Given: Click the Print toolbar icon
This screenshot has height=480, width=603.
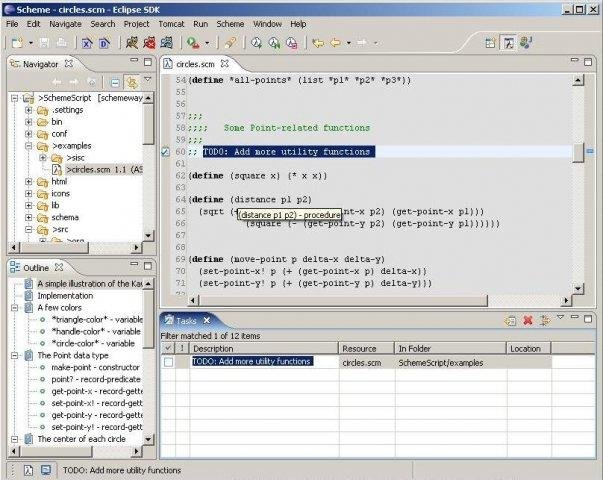Looking at the screenshot, I should point(62,43).
